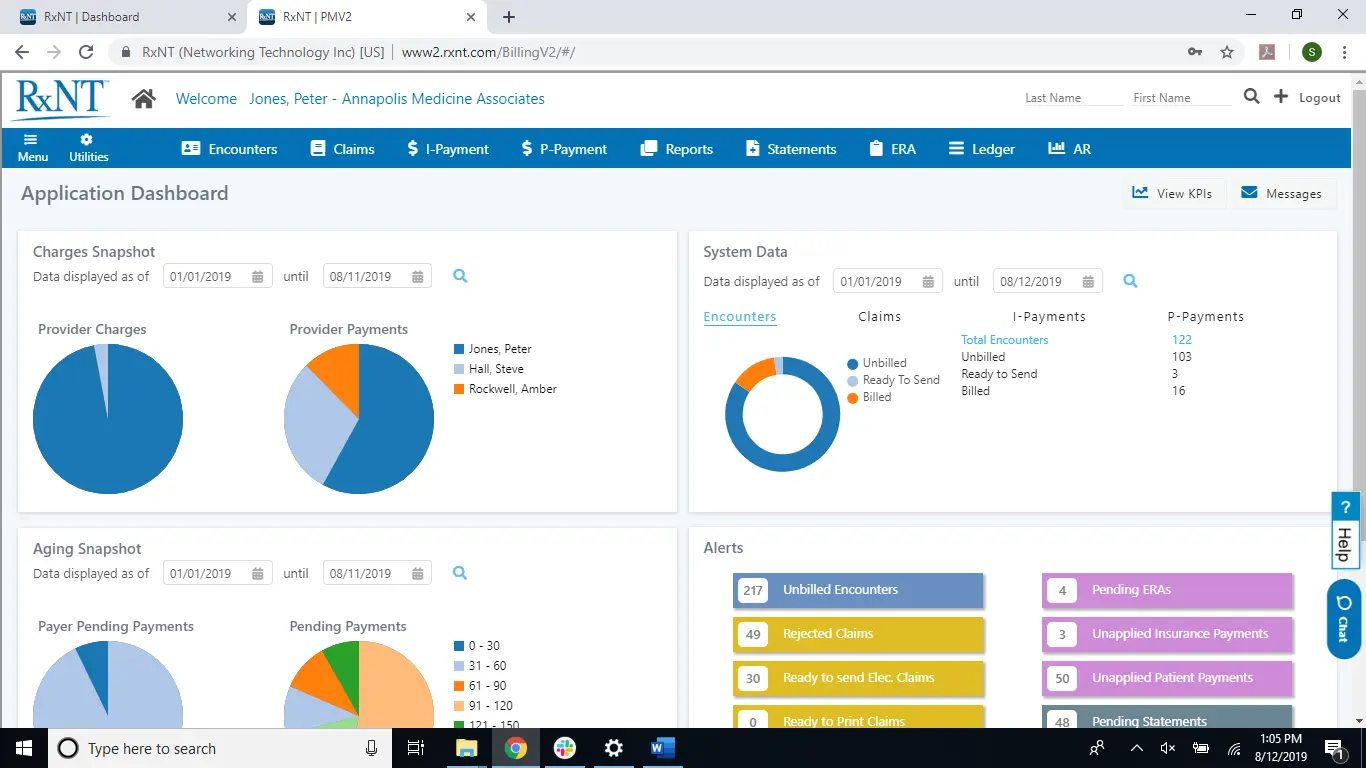
Task: View Total Encounters details
Action: [x=1003, y=339]
